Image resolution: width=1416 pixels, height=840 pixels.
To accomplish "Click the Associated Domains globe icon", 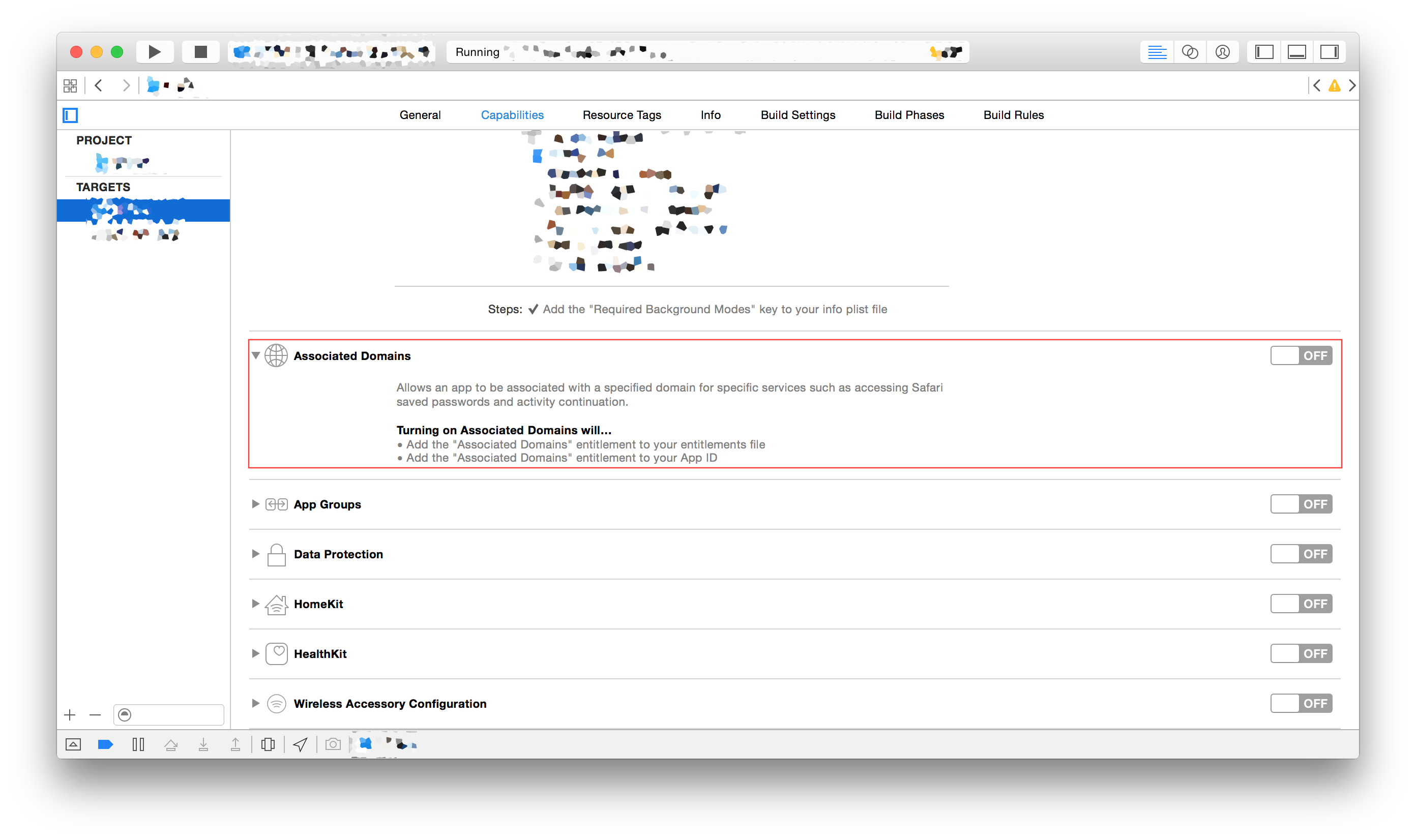I will point(276,355).
